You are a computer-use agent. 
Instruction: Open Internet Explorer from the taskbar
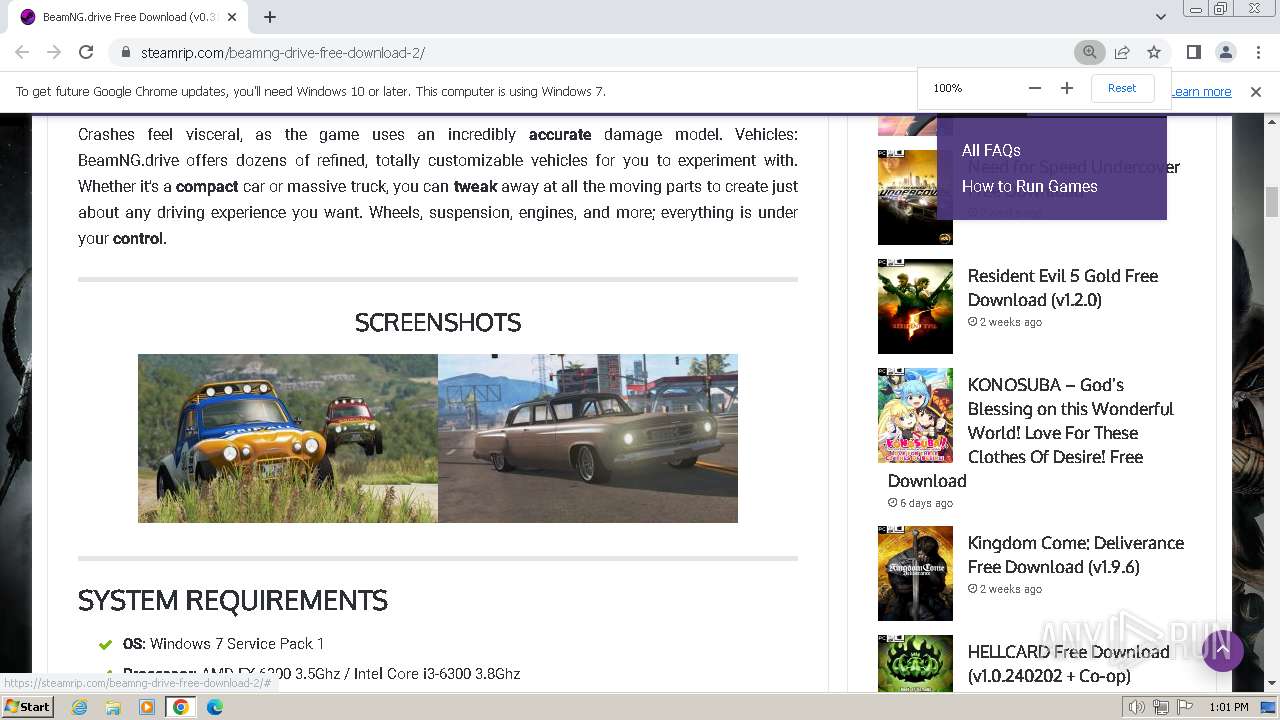(79, 707)
